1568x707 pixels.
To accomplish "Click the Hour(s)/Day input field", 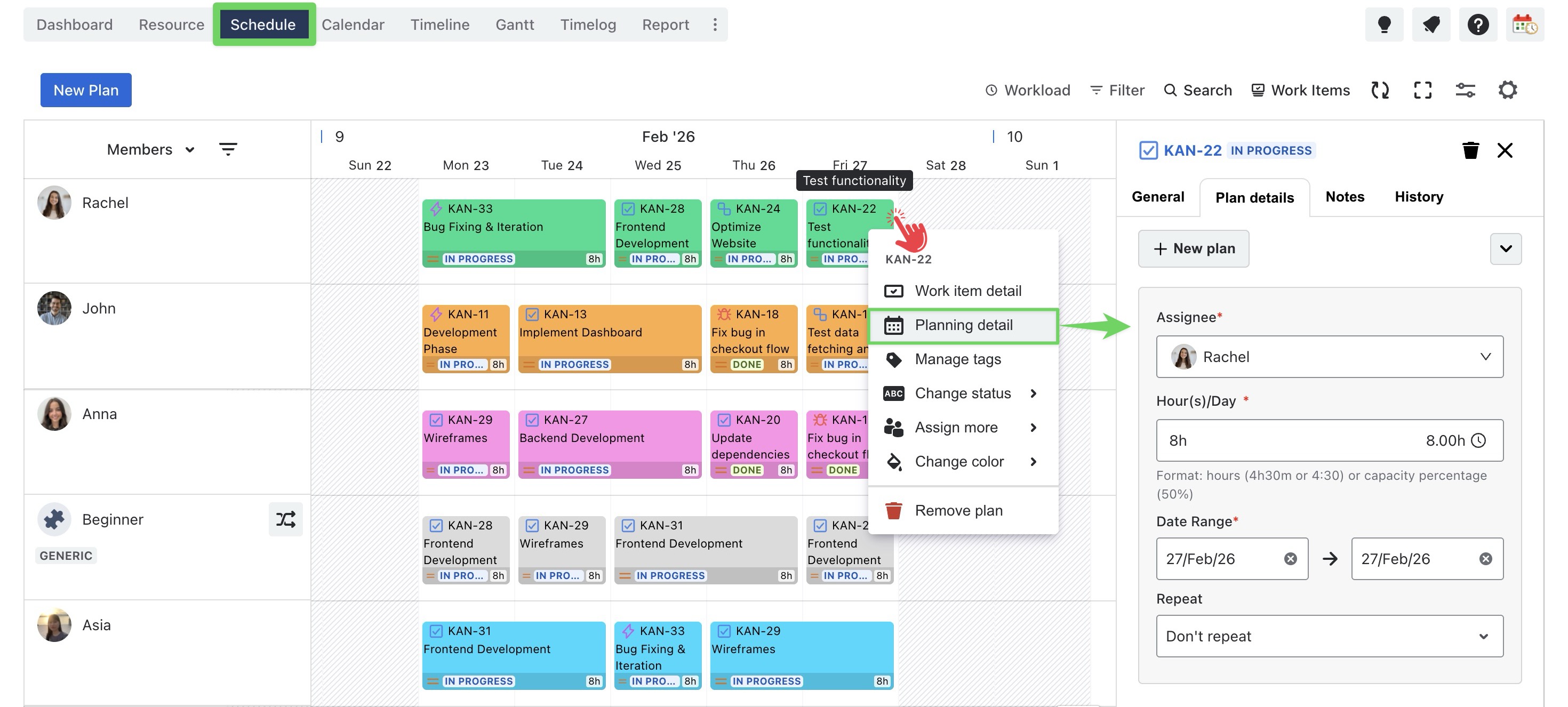I will 1291,440.
